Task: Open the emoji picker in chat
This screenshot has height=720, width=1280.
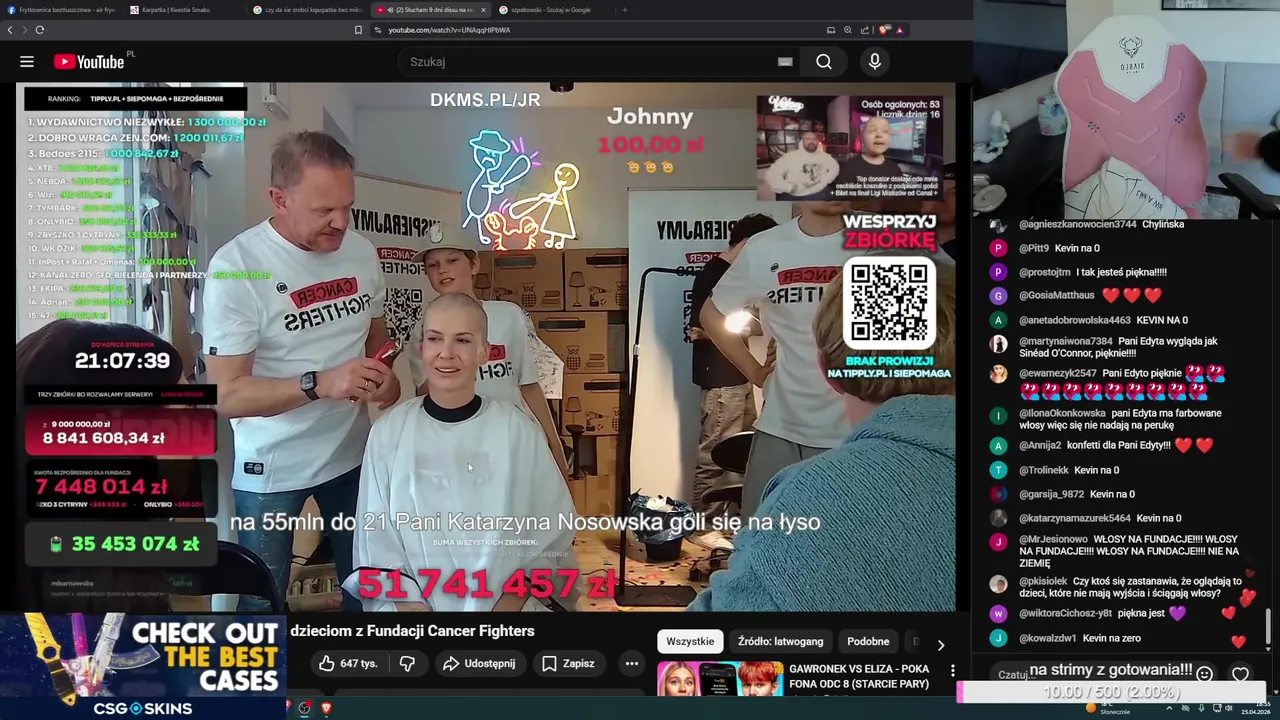Action: (1204, 674)
